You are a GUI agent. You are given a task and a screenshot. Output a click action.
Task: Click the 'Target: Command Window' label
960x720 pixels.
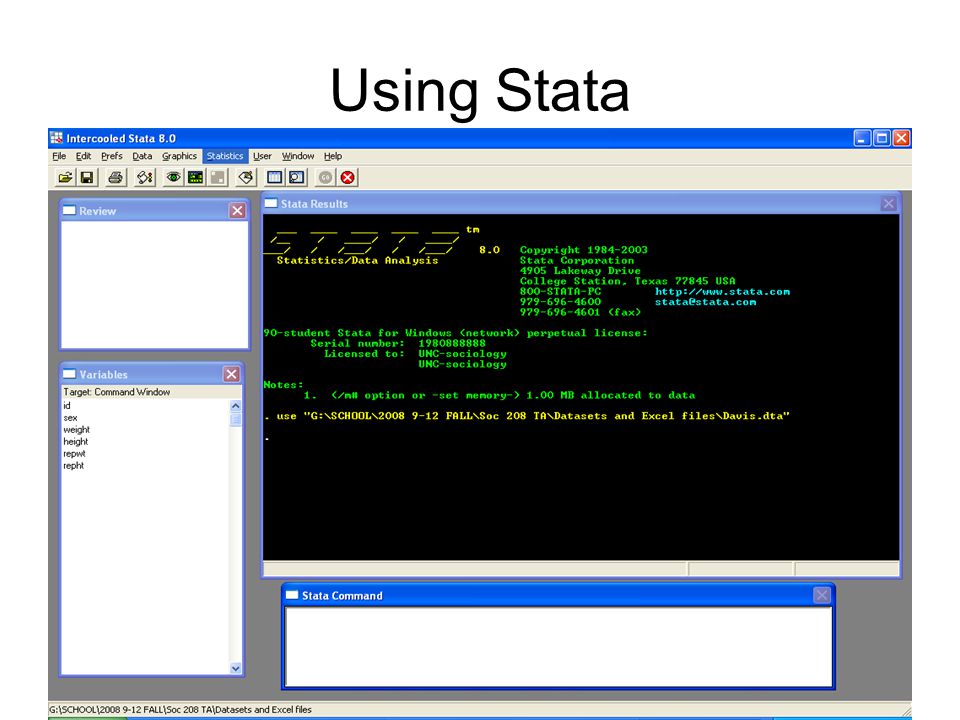[117, 392]
